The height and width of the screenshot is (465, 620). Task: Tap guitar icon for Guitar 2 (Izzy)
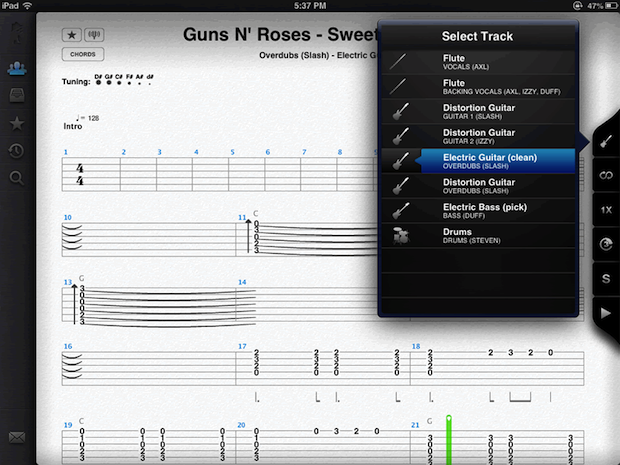click(x=401, y=136)
